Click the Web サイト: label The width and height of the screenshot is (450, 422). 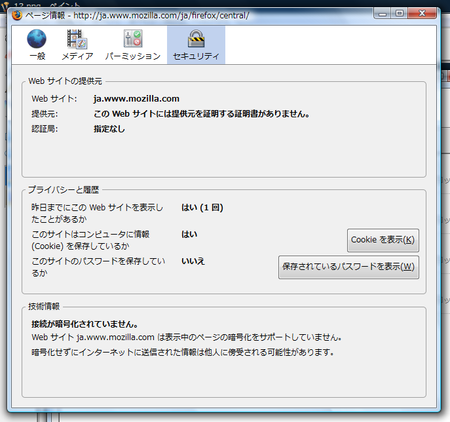54,99
